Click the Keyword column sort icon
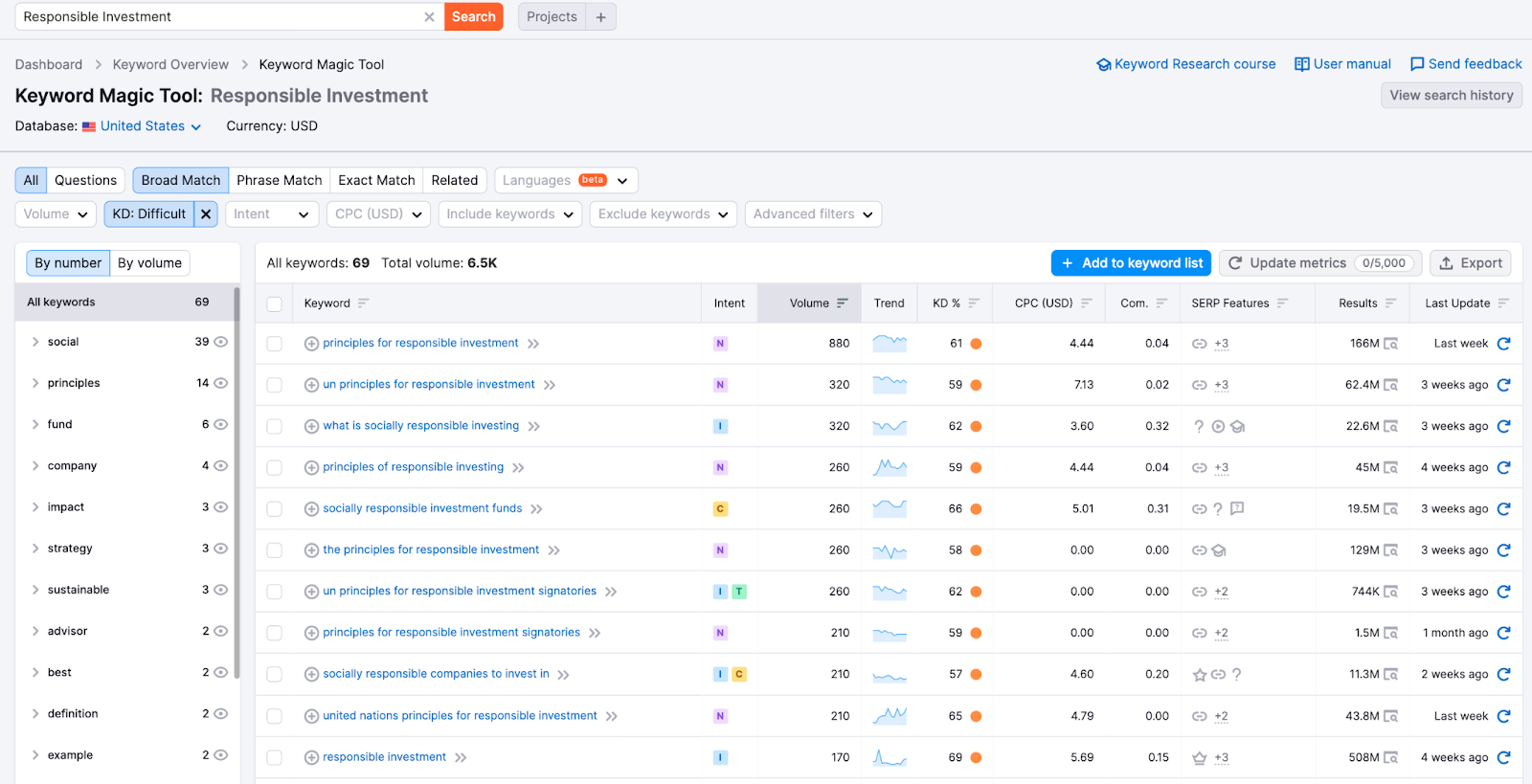This screenshot has width=1532, height=784. coord(364,303)
